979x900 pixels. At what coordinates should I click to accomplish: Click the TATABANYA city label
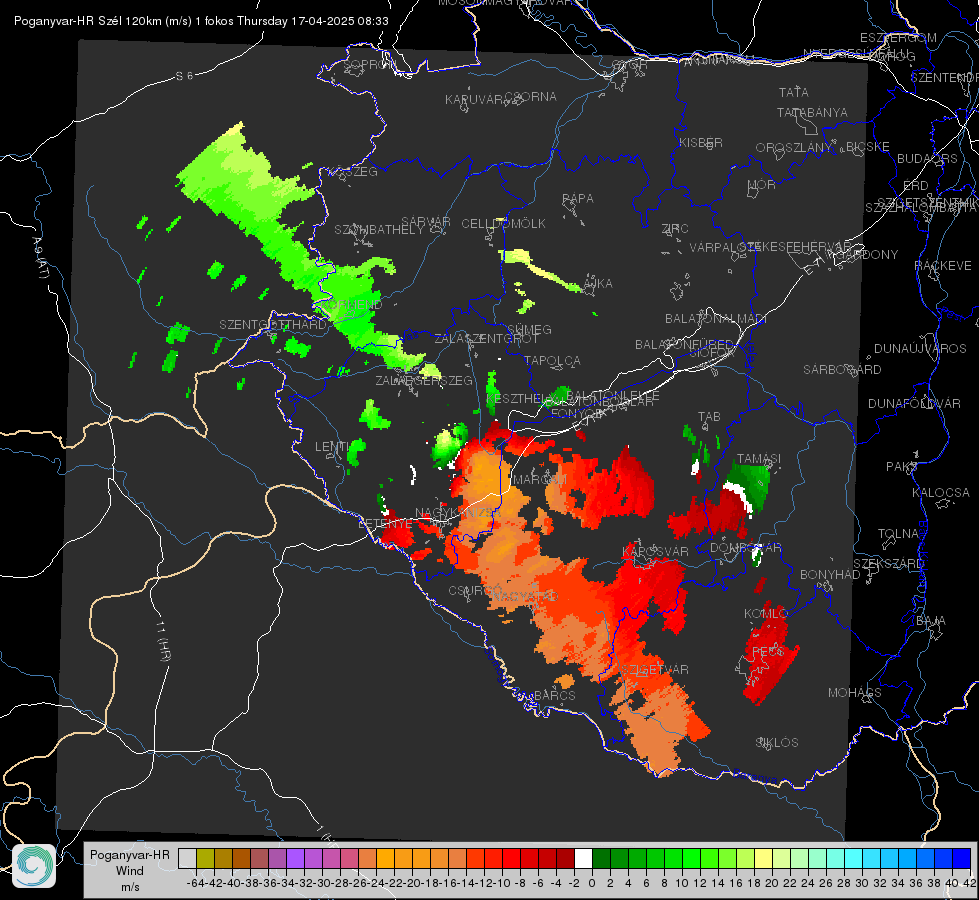click(812, 112)
